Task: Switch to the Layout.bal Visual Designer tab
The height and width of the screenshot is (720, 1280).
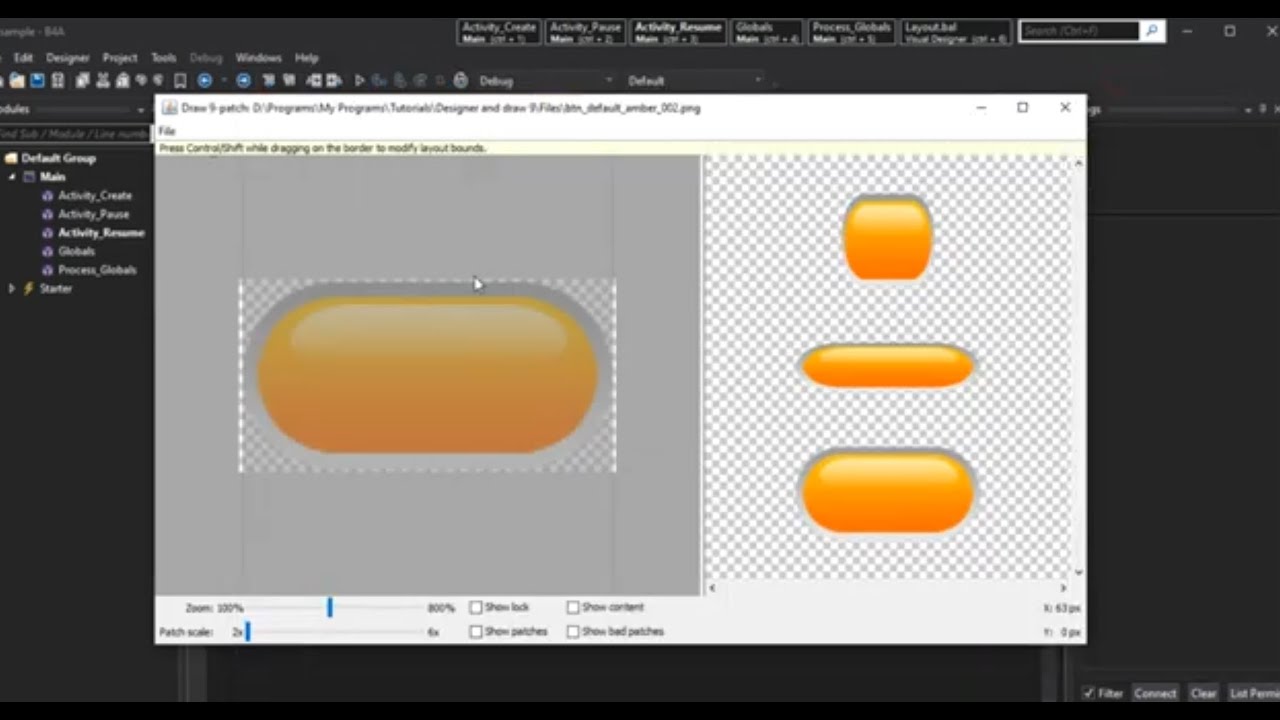Action: tap(956, 32)
